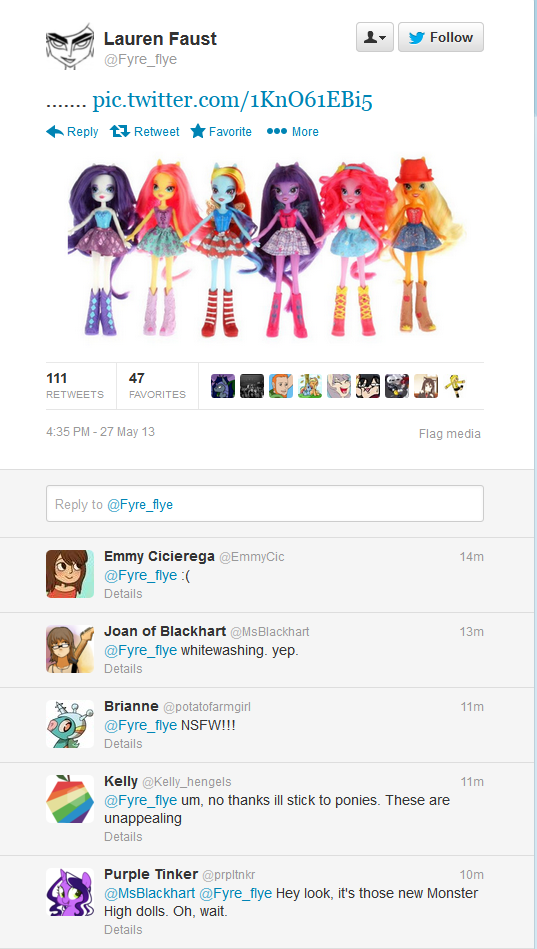Screen dimensions: 537x949
Task: Open the More options with three dots
Action: click(292, 131)
